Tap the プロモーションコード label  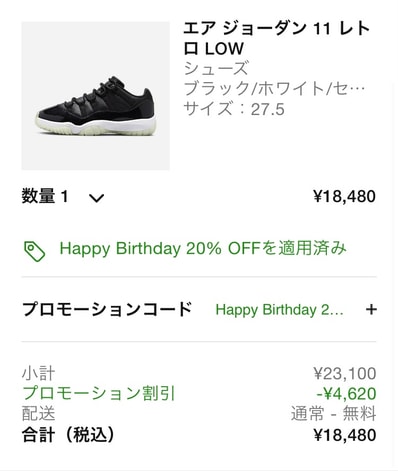[107, 309]
